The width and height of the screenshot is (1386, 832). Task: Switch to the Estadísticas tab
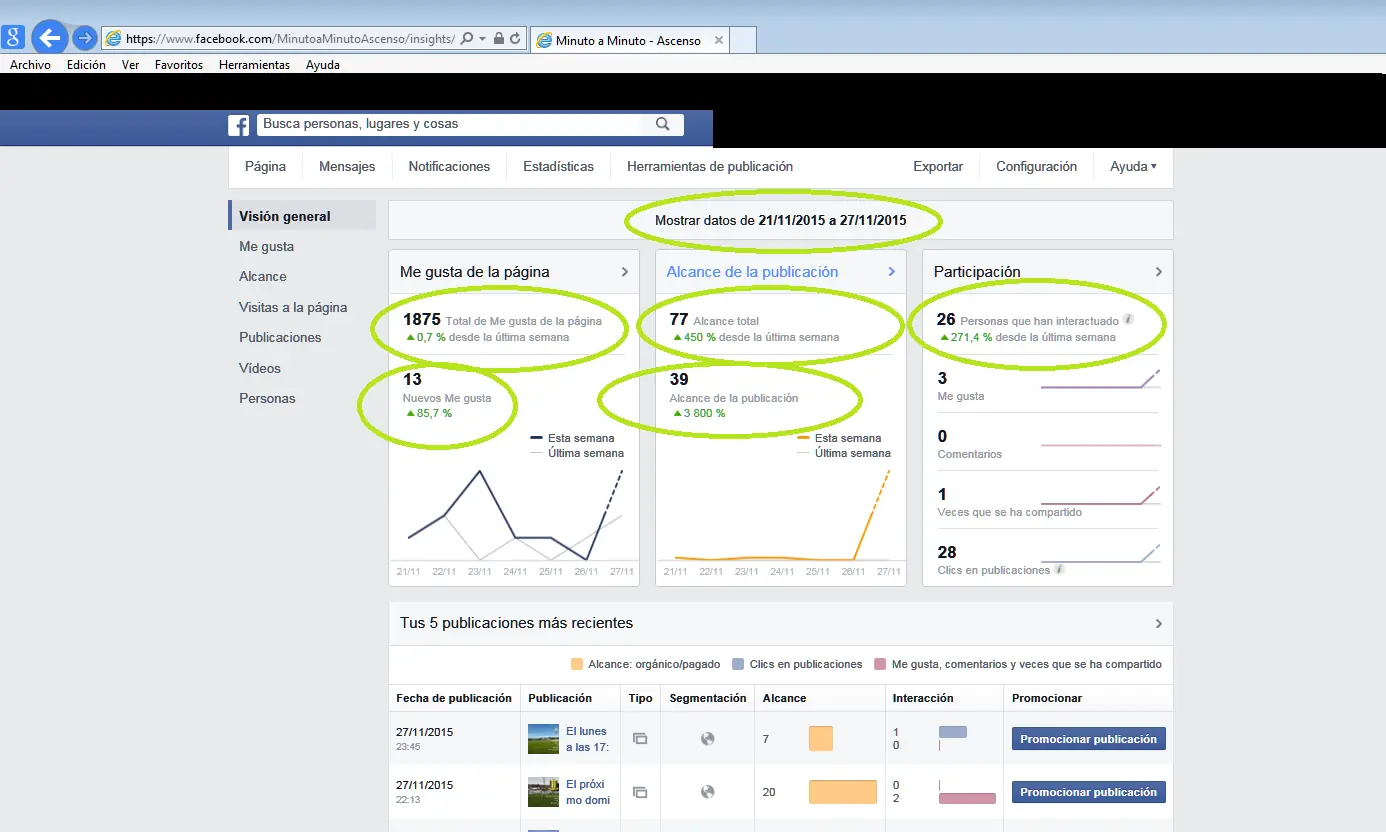(558, 167)
